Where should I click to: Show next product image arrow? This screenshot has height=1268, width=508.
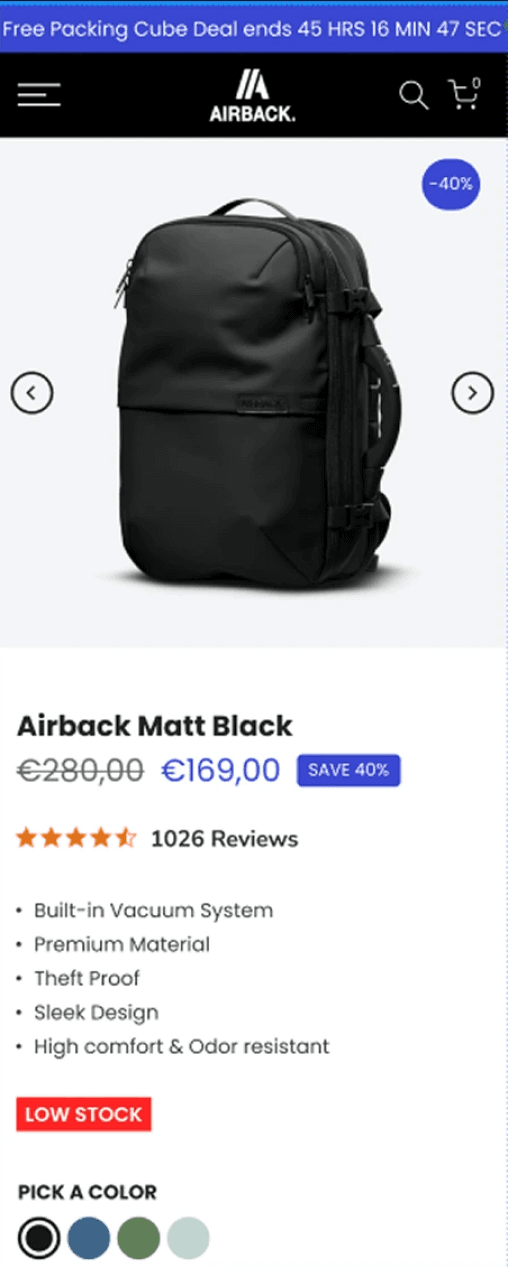pos(472,392)
